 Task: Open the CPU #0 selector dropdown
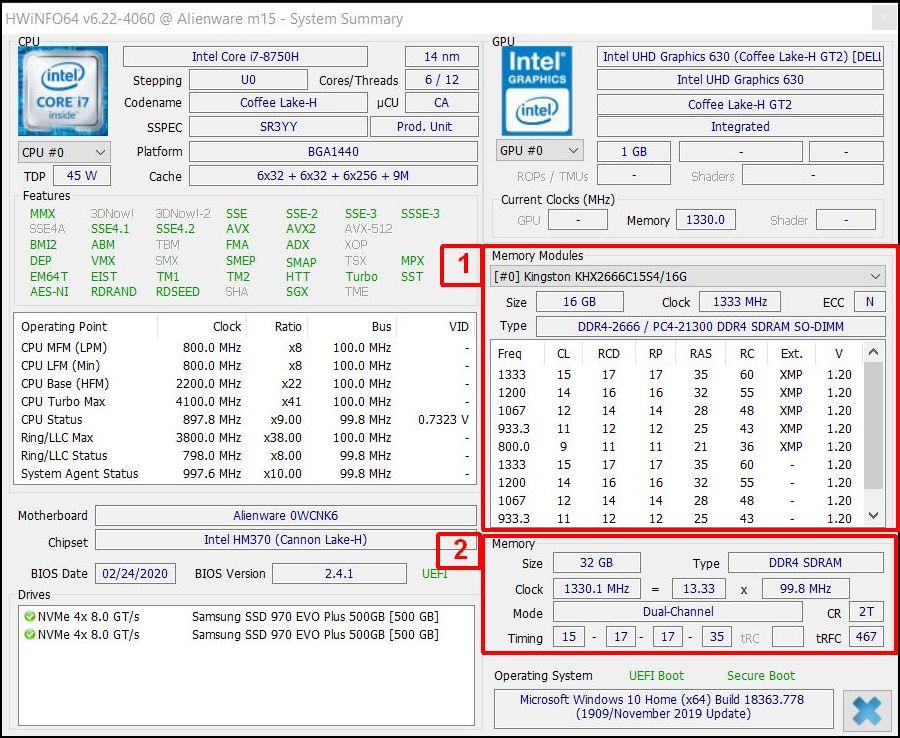(x=64, y=153)
